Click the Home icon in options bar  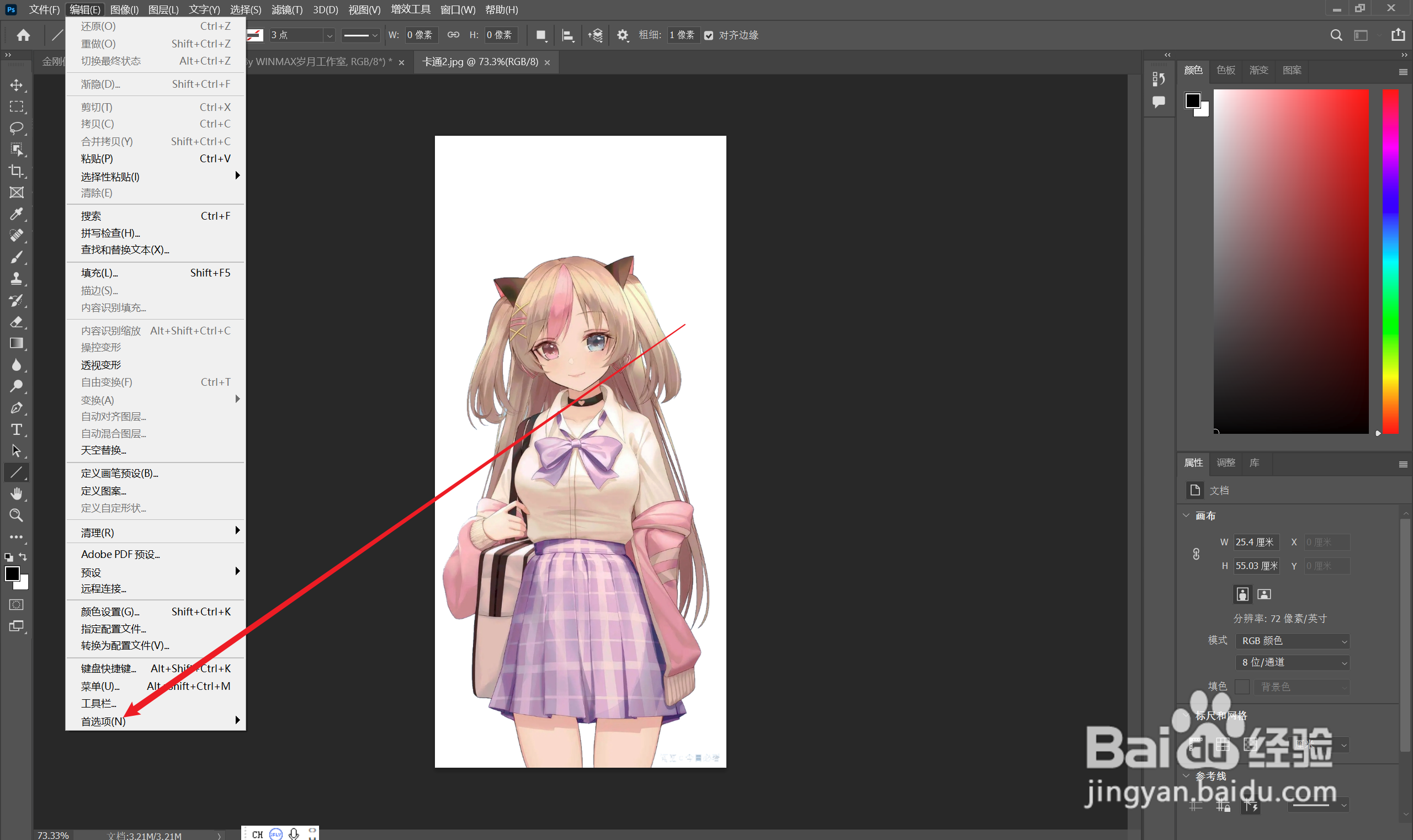tap(23, 35)
